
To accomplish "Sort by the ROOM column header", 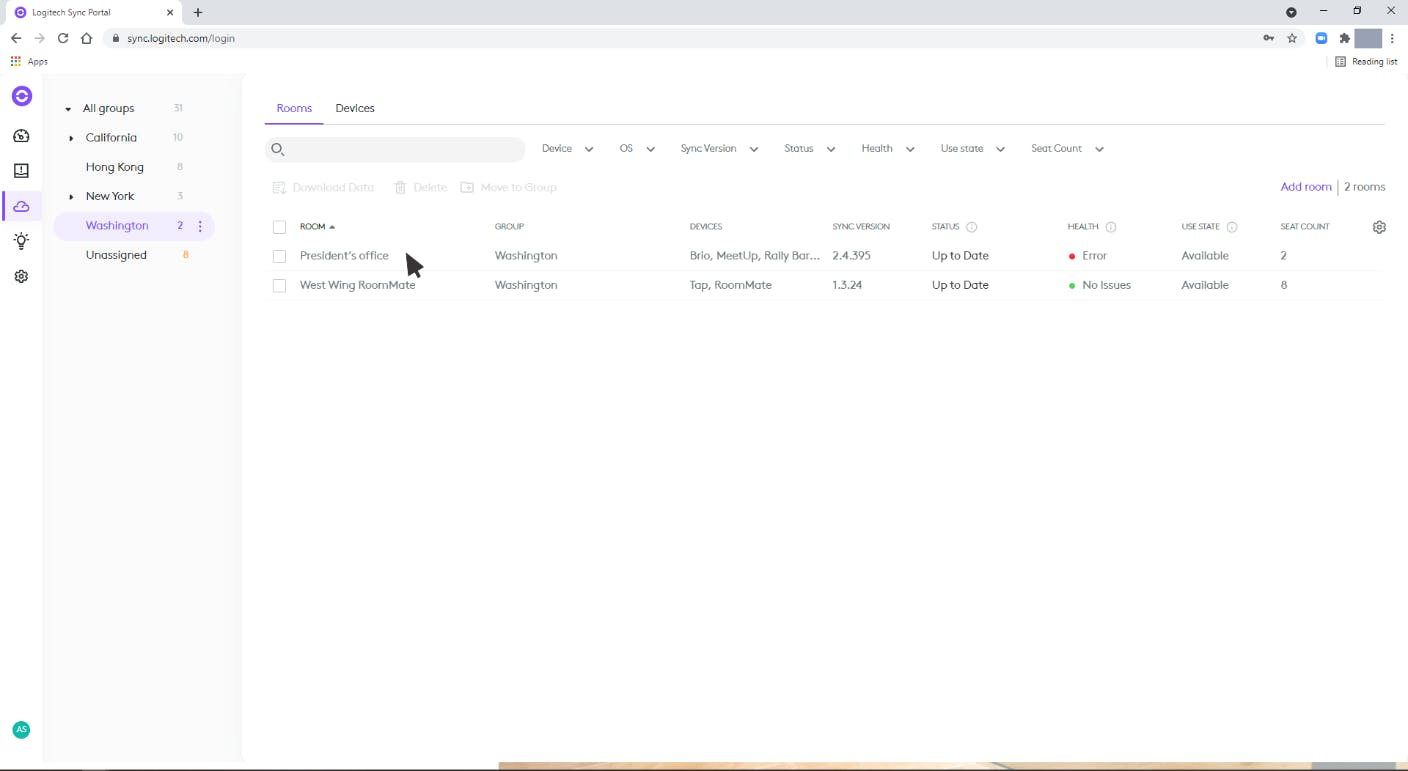I will (317, 227).
